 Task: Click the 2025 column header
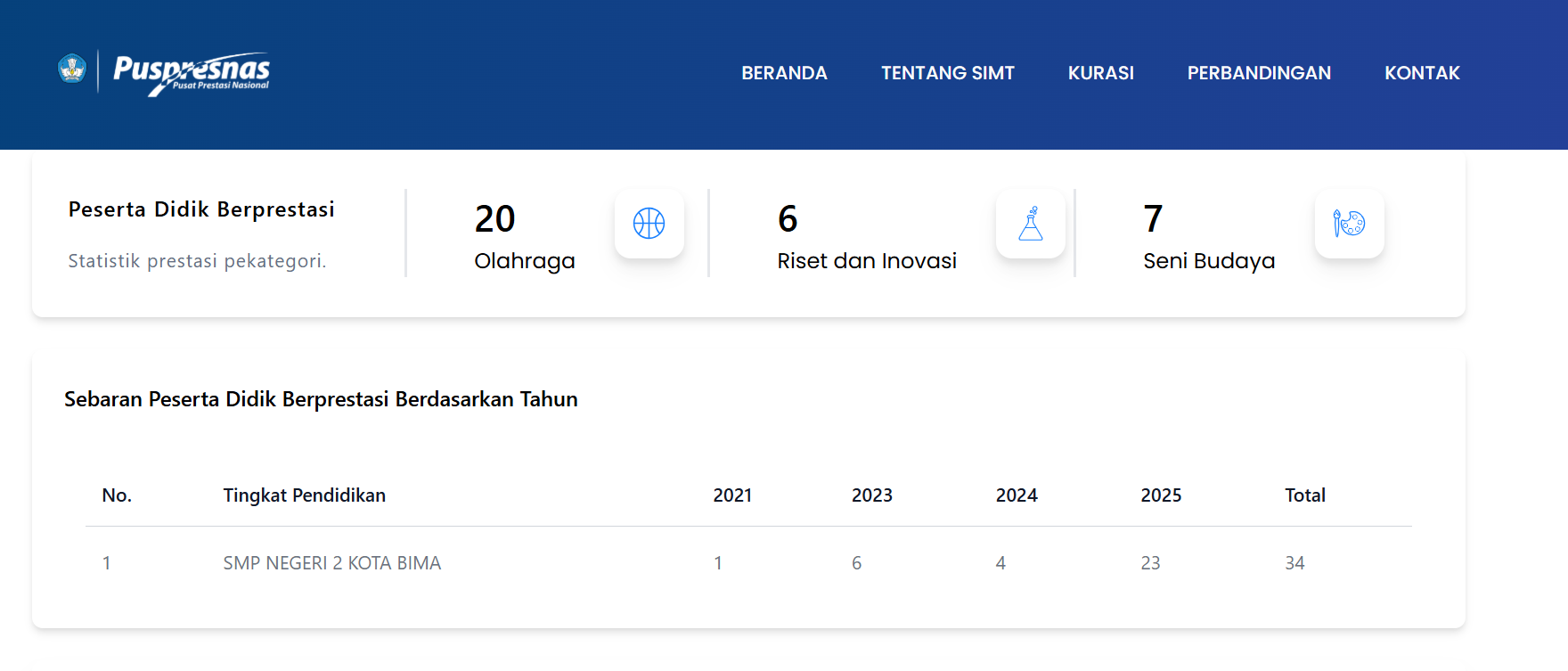pos(1161,495)
